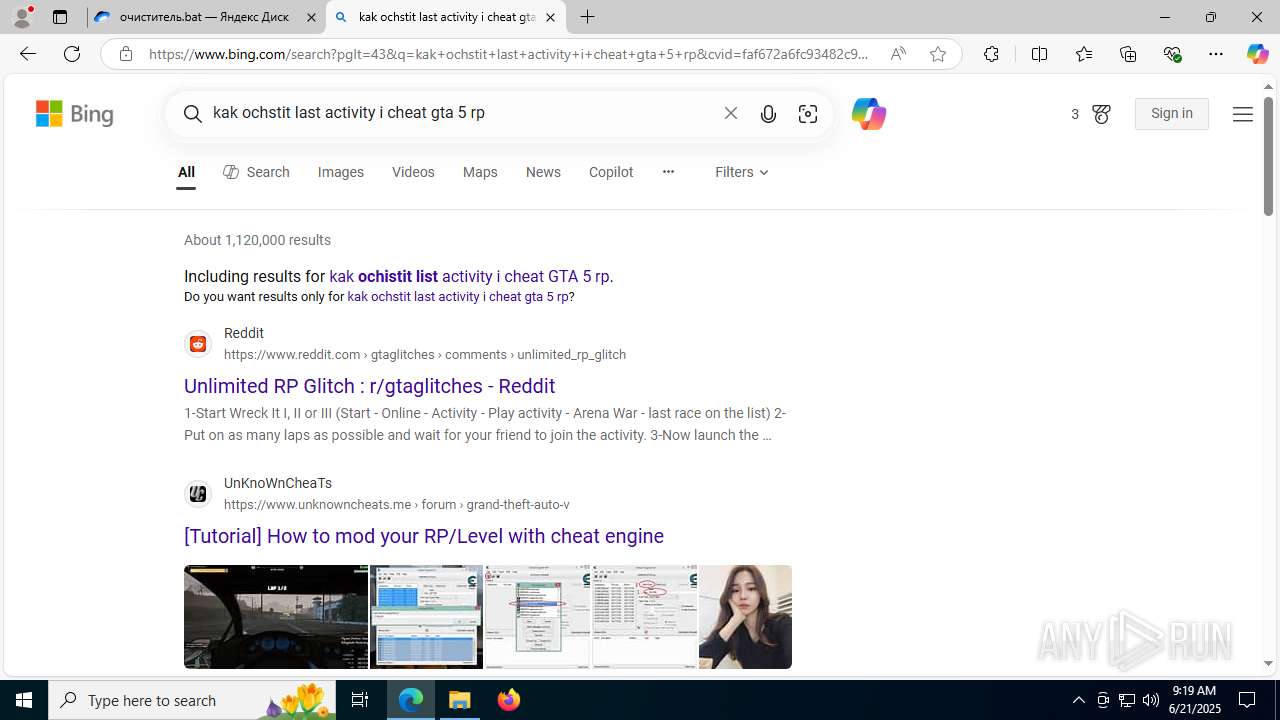Click the Sign in button
The height and width of the screenshot is (720, 1280).
tap(1172, 114)
